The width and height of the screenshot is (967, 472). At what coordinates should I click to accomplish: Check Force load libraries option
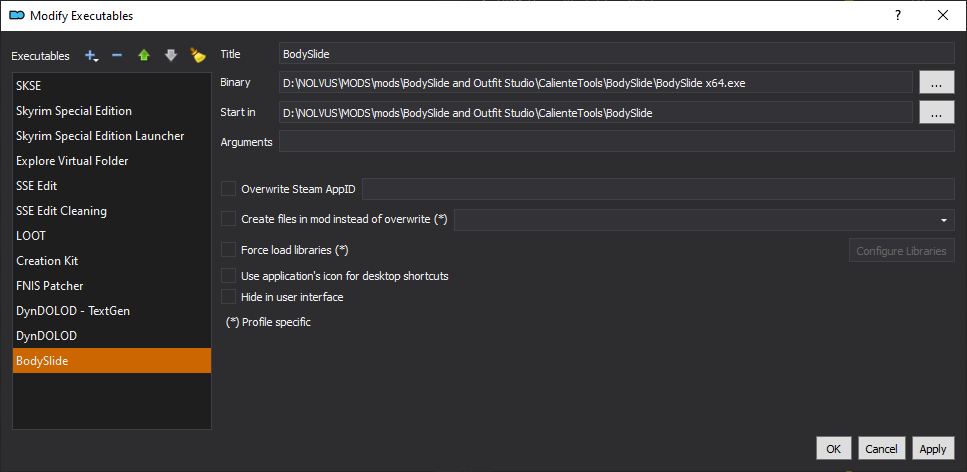(x=229, y=250)
